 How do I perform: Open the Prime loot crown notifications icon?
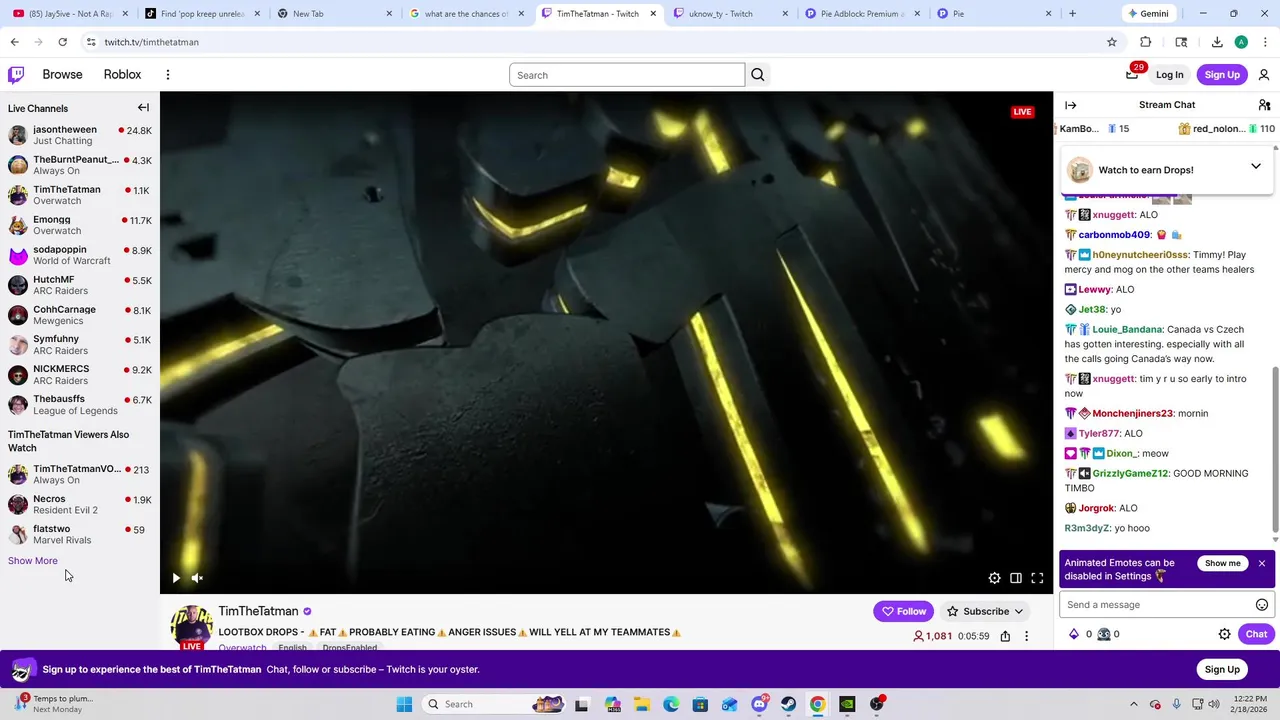pyautogui.click(x=1132, y=74)
